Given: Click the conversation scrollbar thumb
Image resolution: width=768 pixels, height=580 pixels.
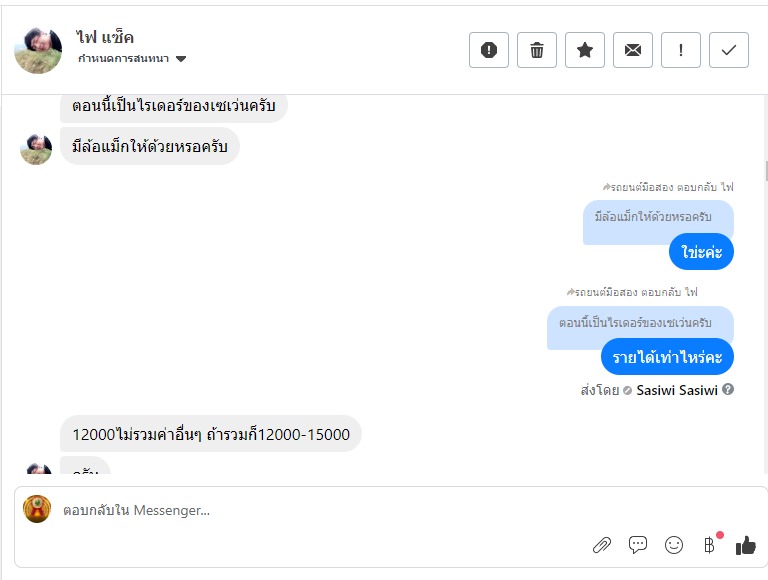Looking at the screenshot, I should 765,170.
